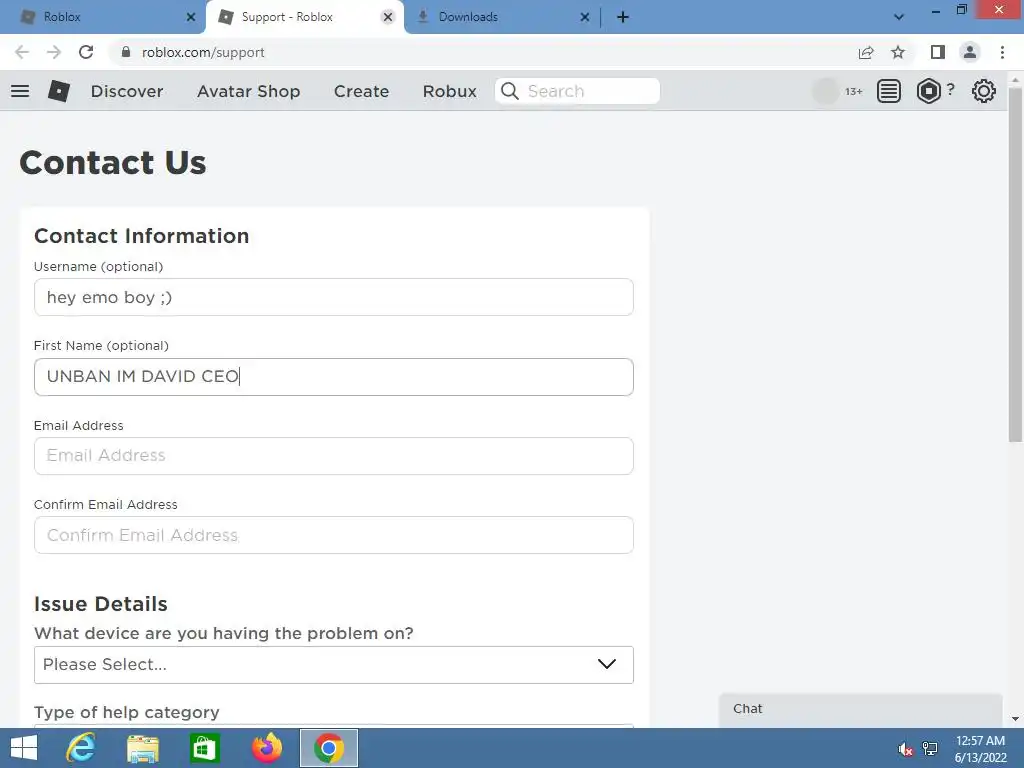Reload the support page

coord(86,52)
